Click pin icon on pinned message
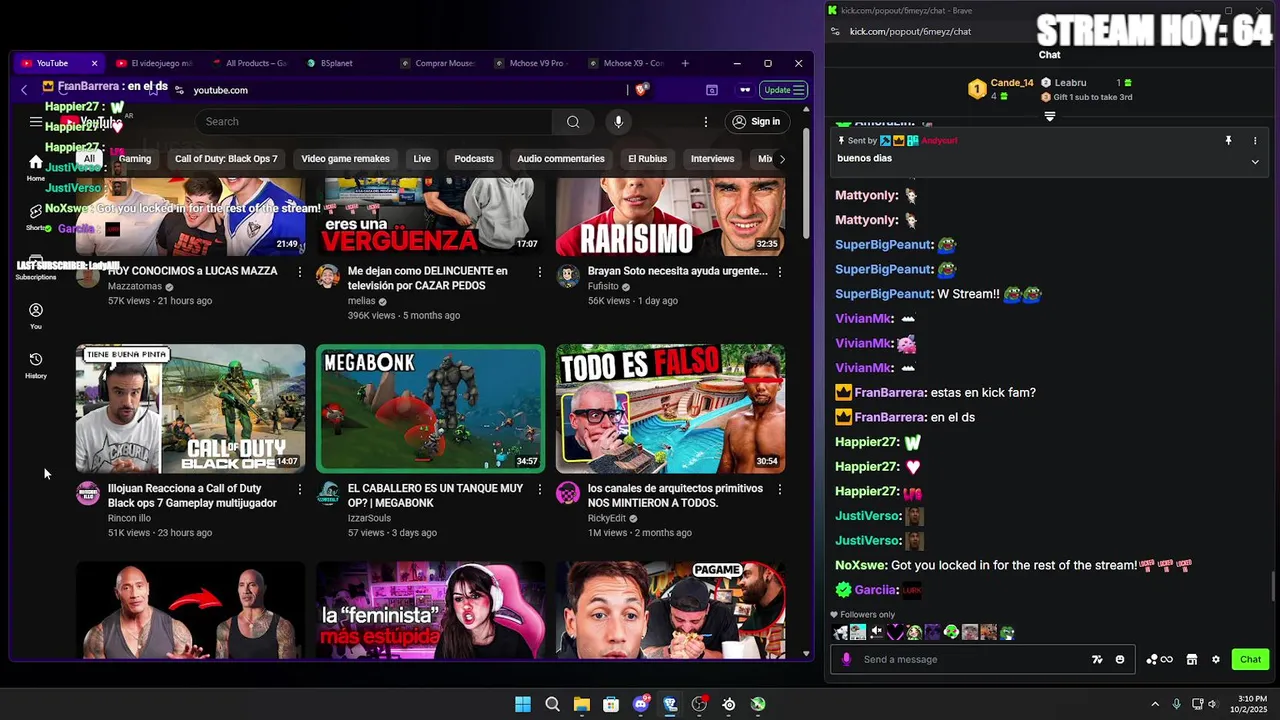This screenshot has width=1280, height=720. click(x=1229, y=141)
